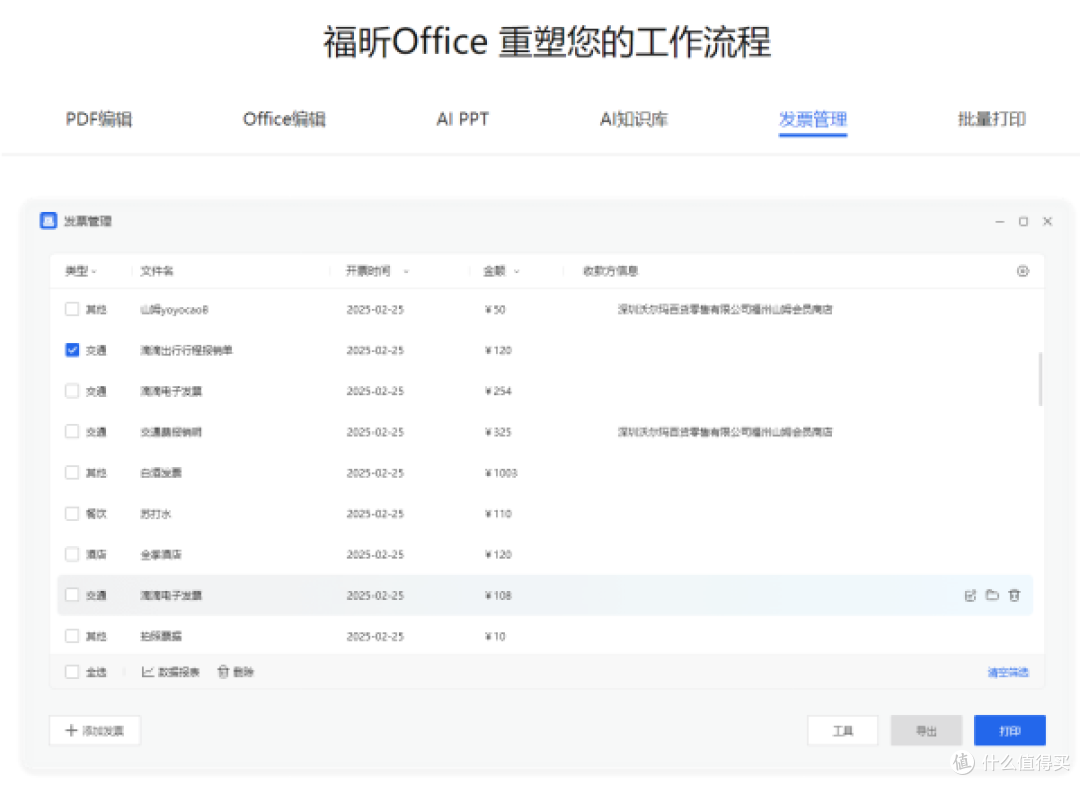Click the ¥50 amount cell

coord(495,310)
